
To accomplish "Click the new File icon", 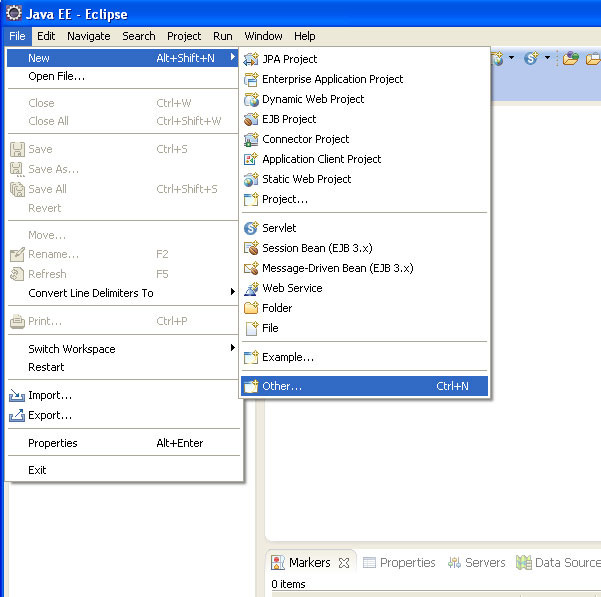I will [251, 328].
